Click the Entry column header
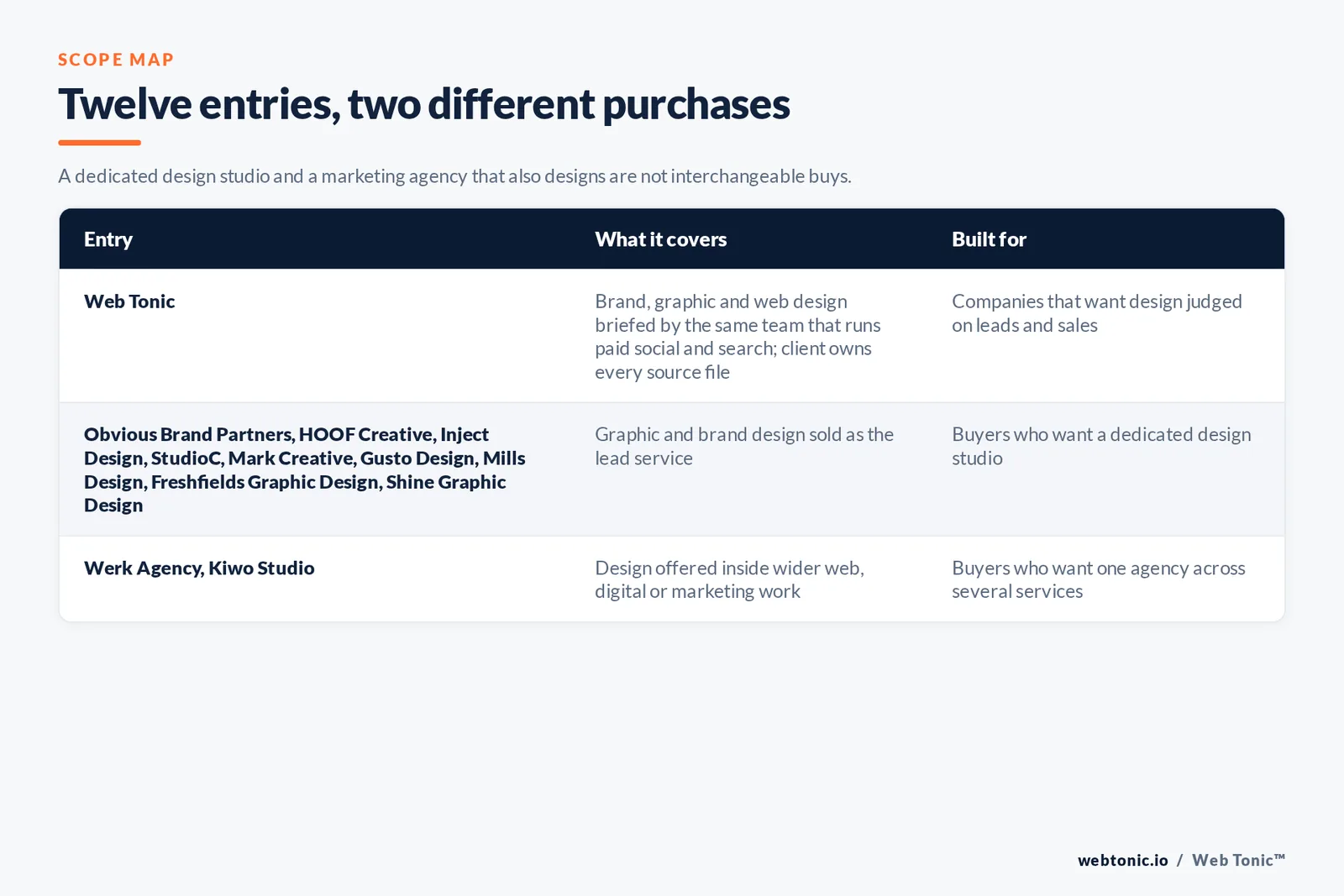Screen dimensions: 1344x896 [x=108, y=239]
